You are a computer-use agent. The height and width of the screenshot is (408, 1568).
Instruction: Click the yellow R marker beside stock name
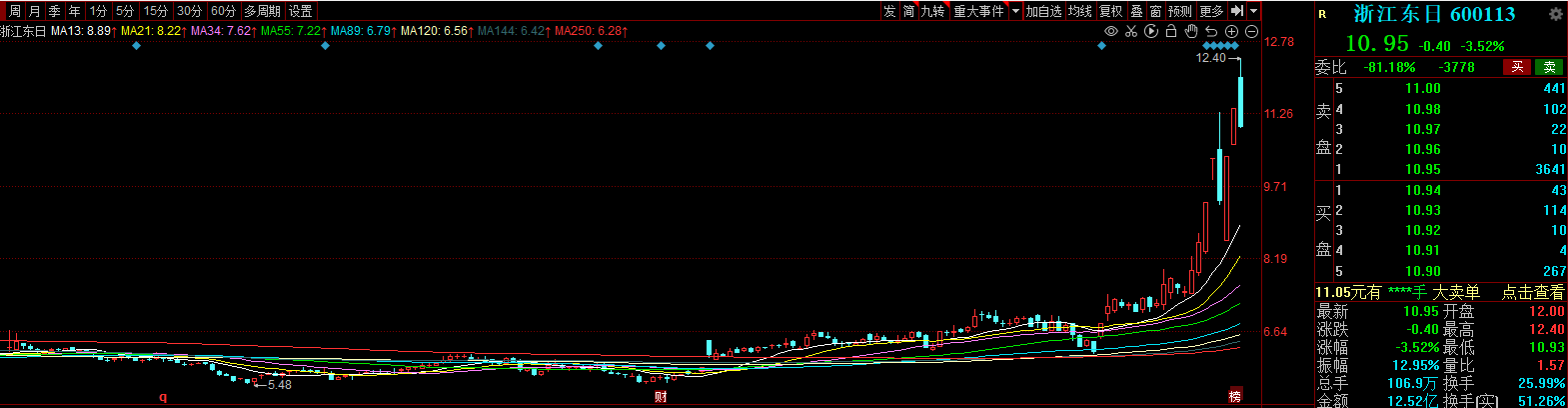click(x=1323, y=14)
